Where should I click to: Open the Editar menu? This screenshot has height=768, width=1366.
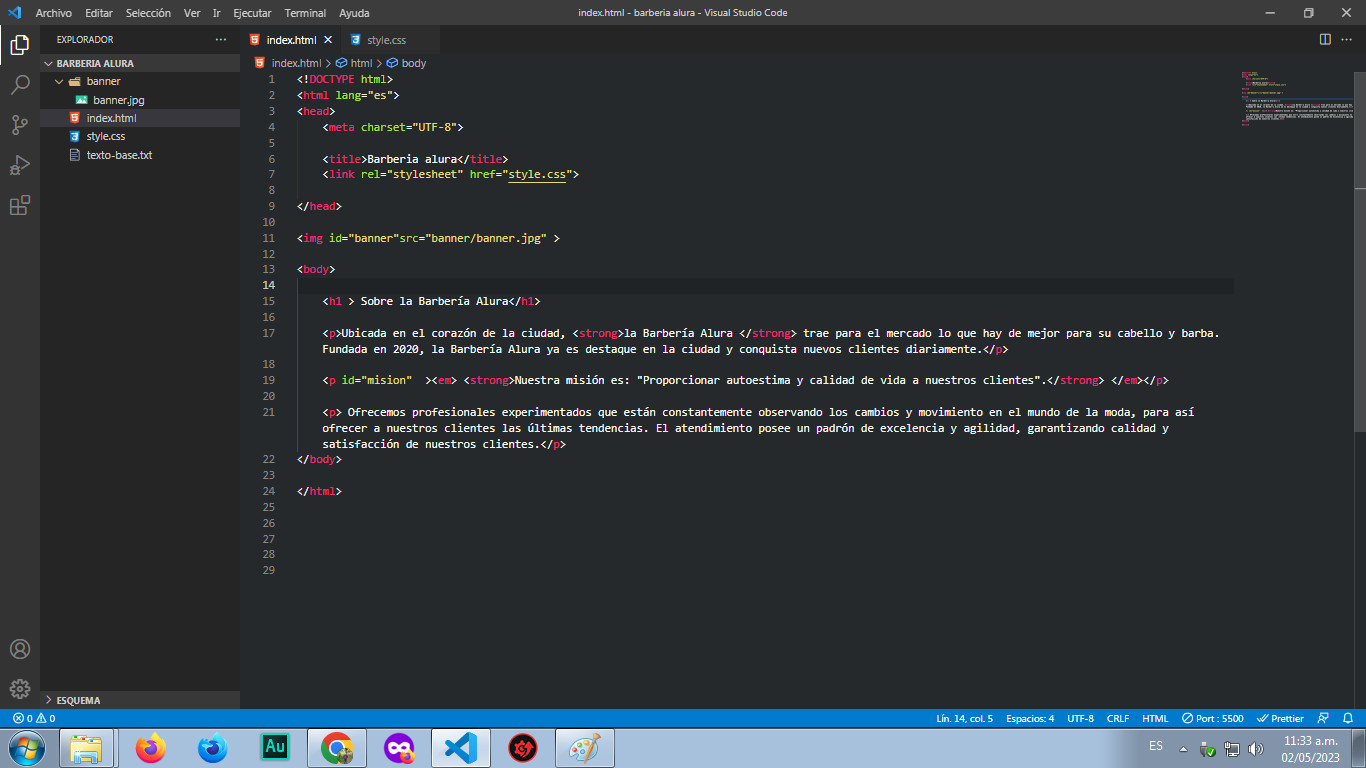(99, 13)
